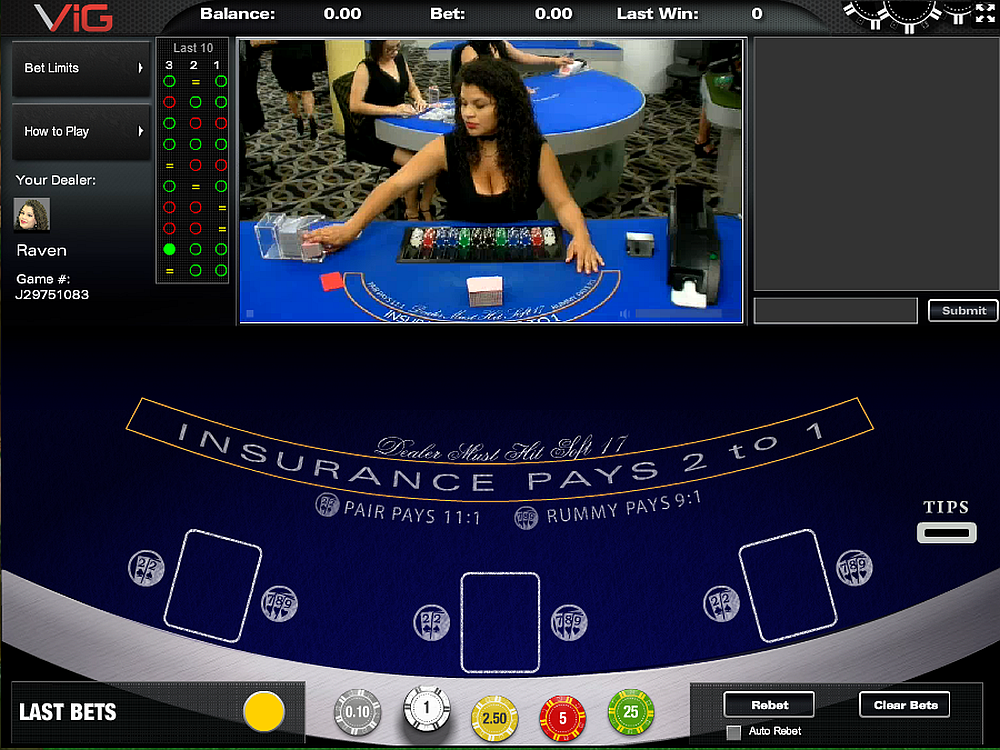
Task: Click the Last Win value
Action: tap(757, 14)
